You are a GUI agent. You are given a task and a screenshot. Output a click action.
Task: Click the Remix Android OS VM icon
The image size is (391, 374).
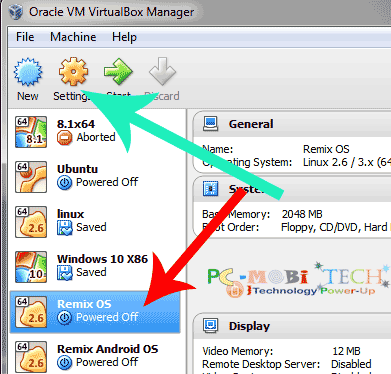(31, 357)
